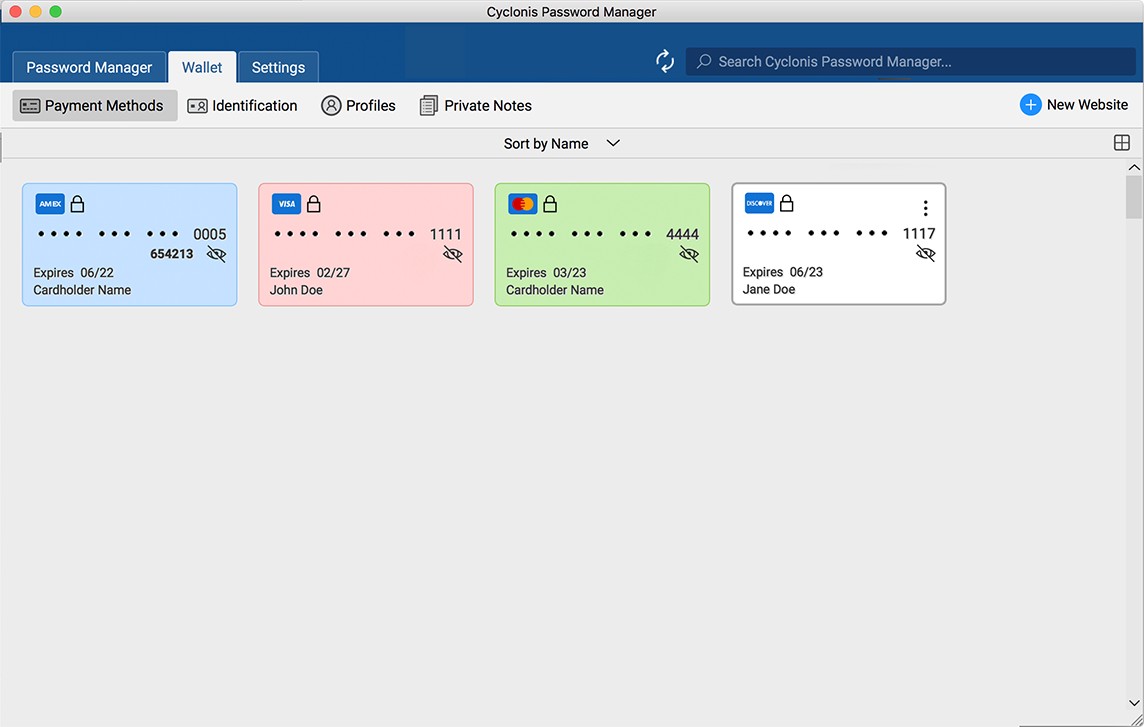Click the scroll down arrow on scrollbar
The image size is (1144, 727).
click(1134, 703)
